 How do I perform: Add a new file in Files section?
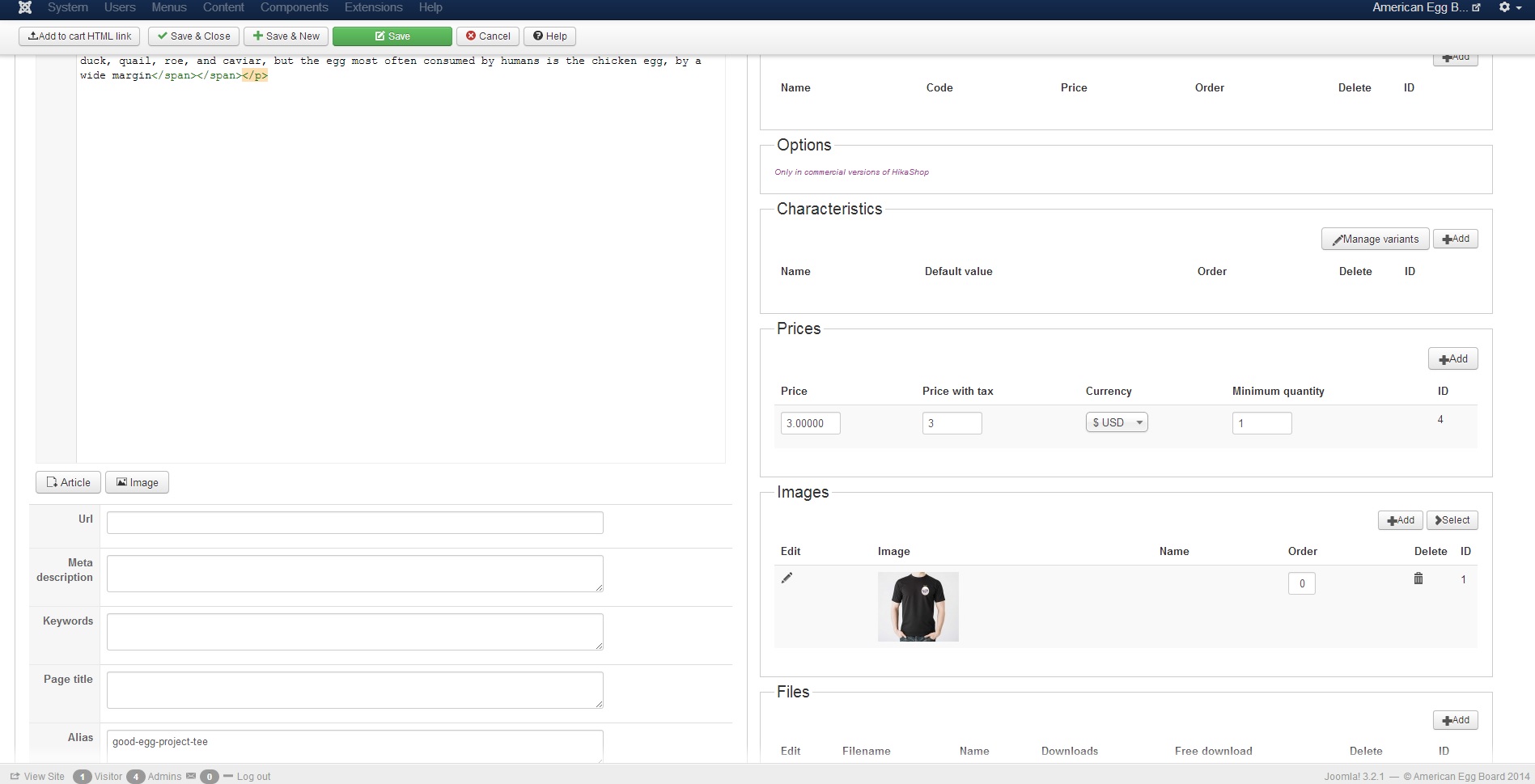tap(1456, 720)
